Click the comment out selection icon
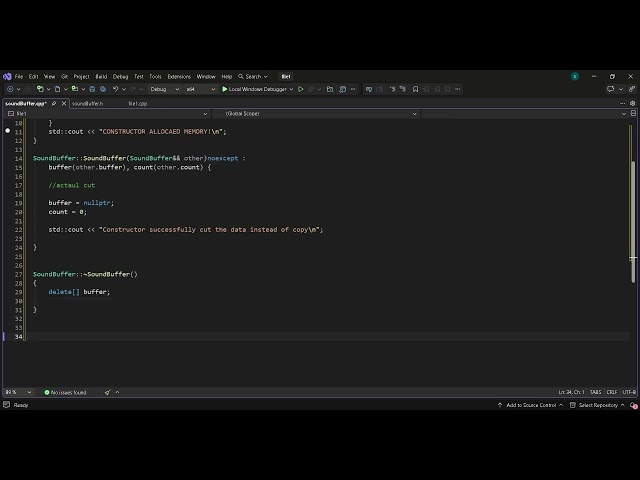 [369, 89]
